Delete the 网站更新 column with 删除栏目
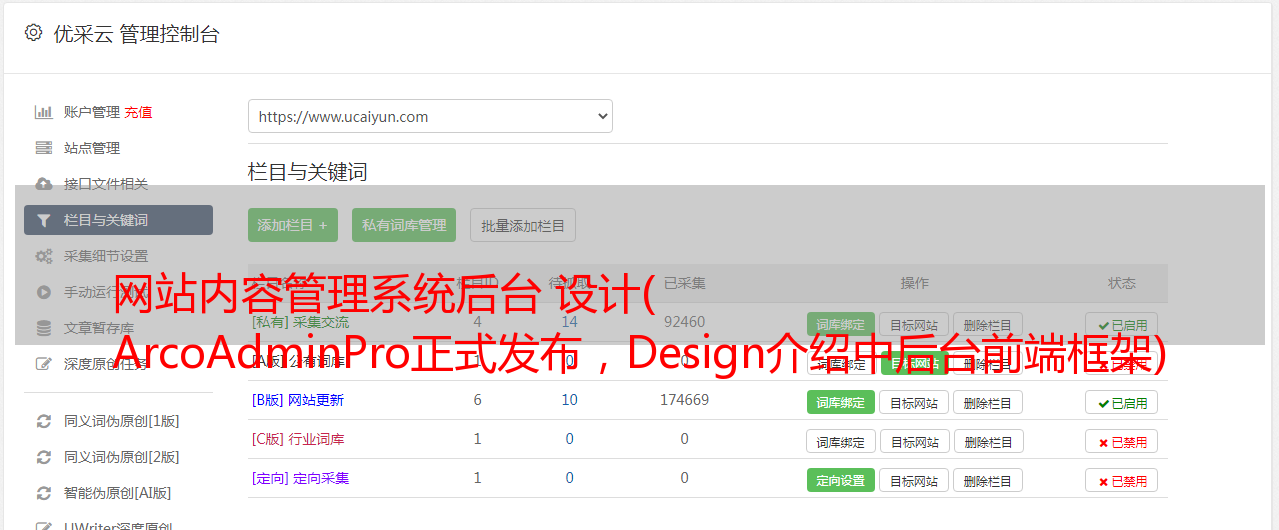 tap(987, 402)
